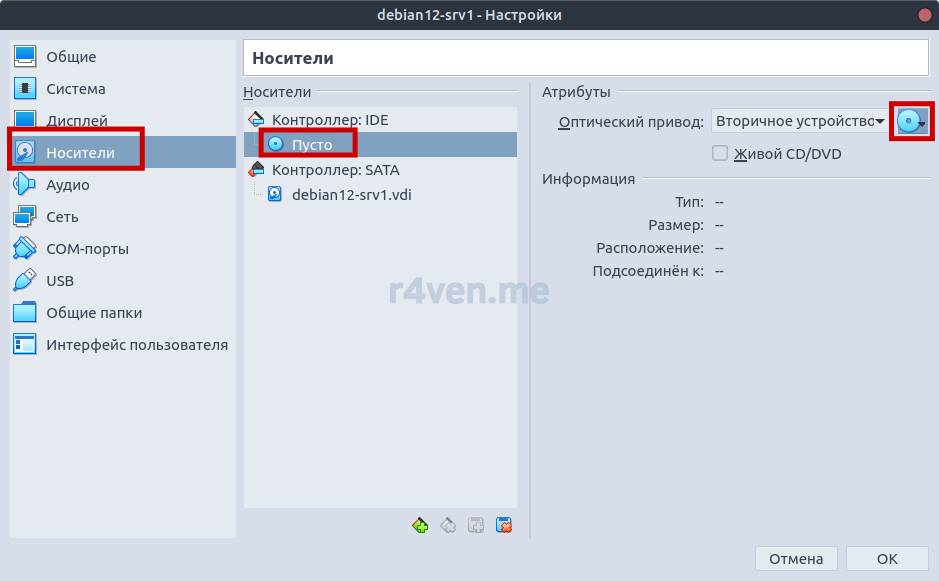Go to the Сеть settings section
This screenshot has width=939, height=581.
tap(62, 217)
